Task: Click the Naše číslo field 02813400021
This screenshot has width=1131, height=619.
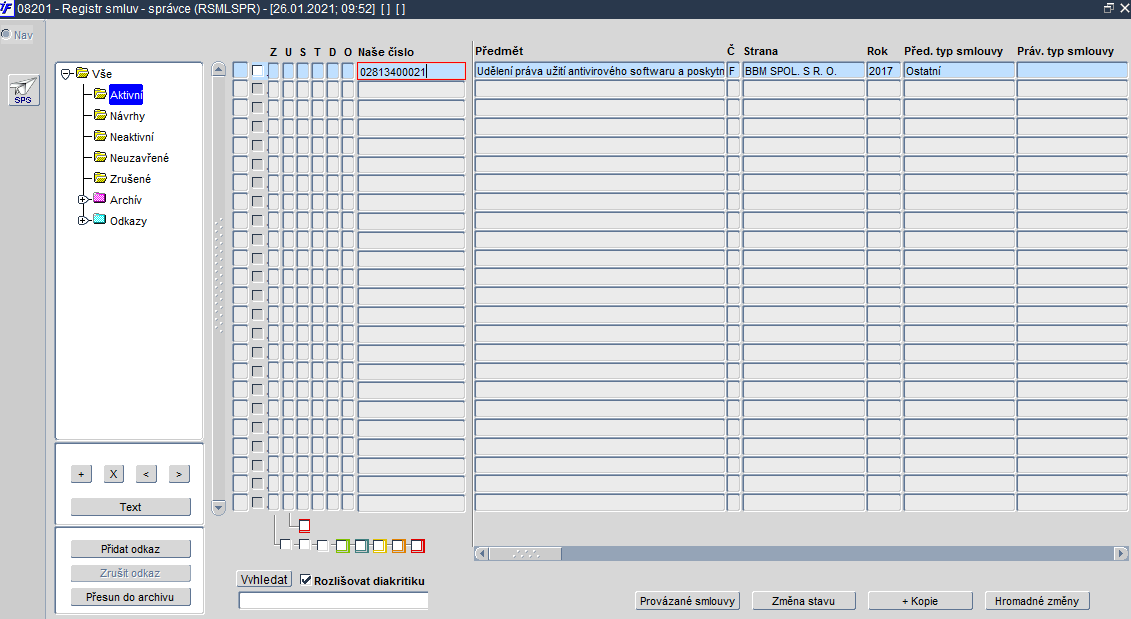Action: coord(412,71)
